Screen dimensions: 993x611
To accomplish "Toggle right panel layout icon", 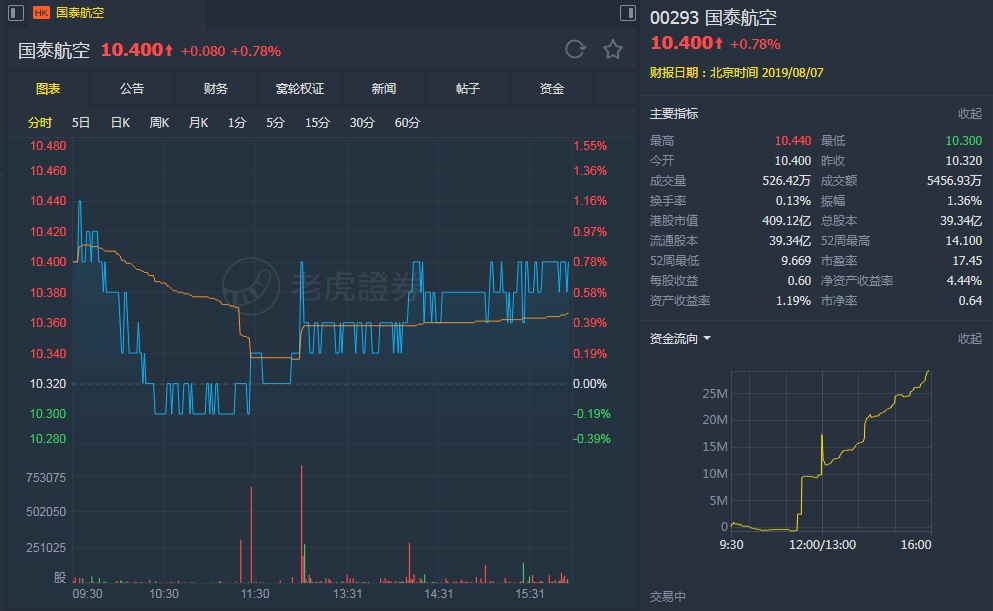I will pos(628,13).
